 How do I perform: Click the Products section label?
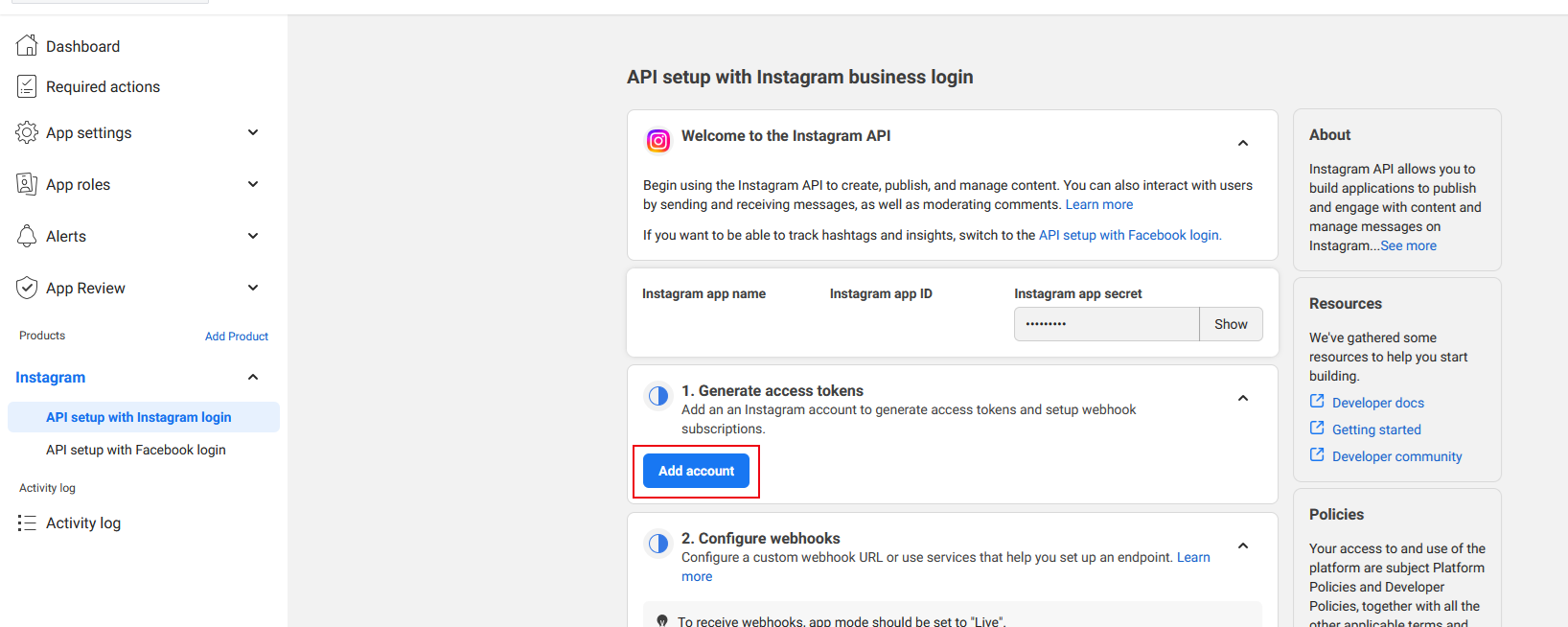pyautogui.click(x=42, y=336)
